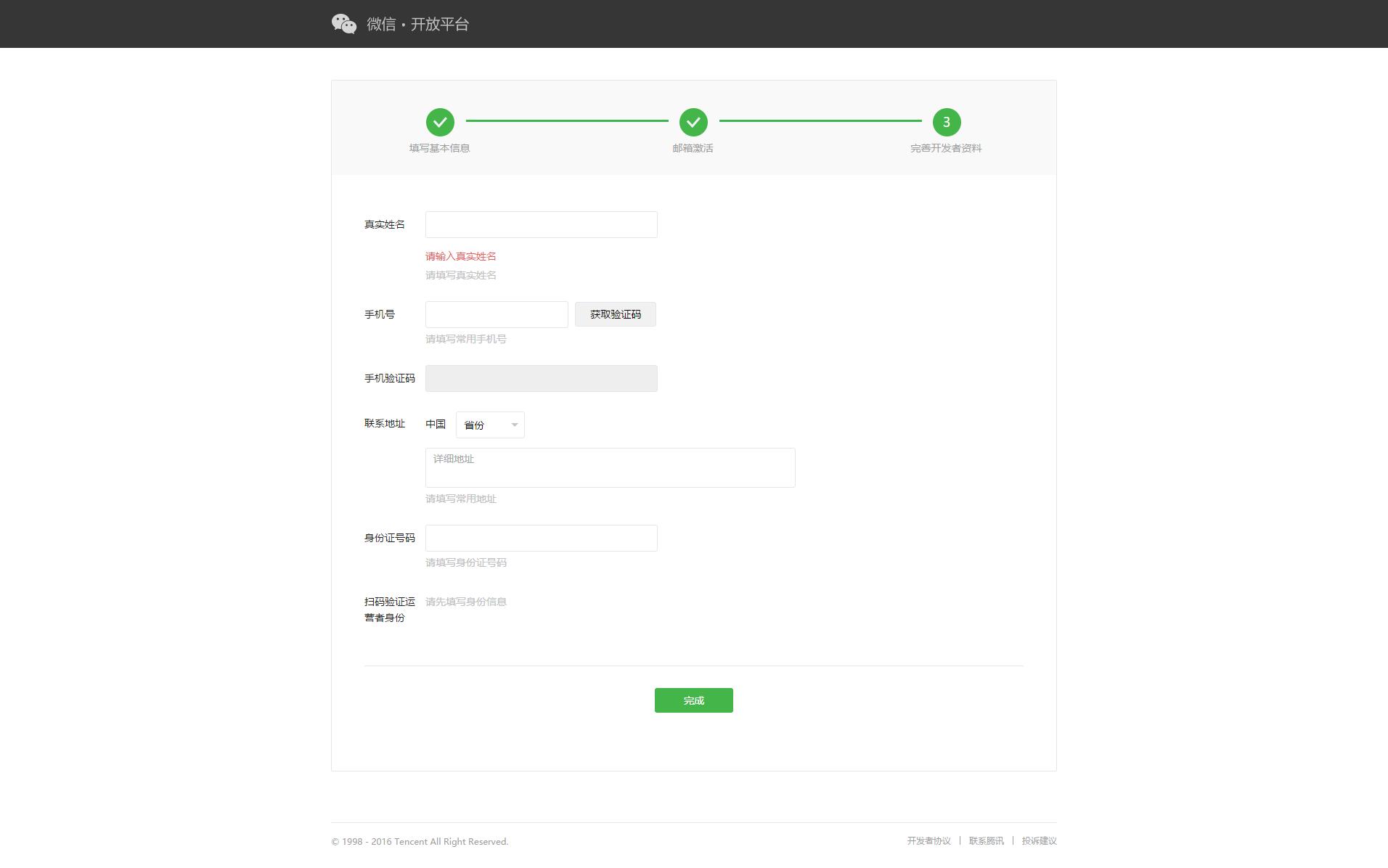Click the 邮箱激活 step label

[693, 148]
